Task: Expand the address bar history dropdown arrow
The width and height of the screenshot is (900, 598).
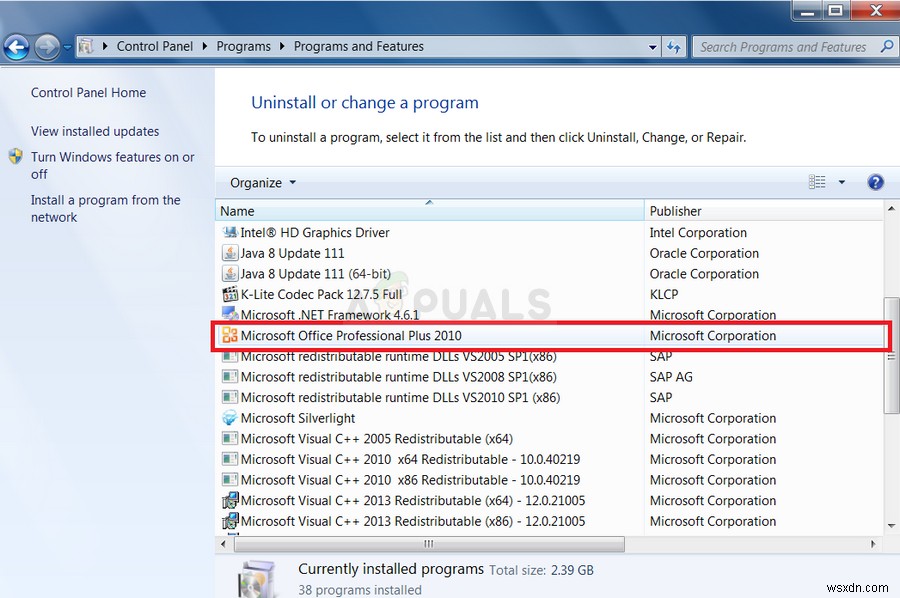Action: (652, 47)
